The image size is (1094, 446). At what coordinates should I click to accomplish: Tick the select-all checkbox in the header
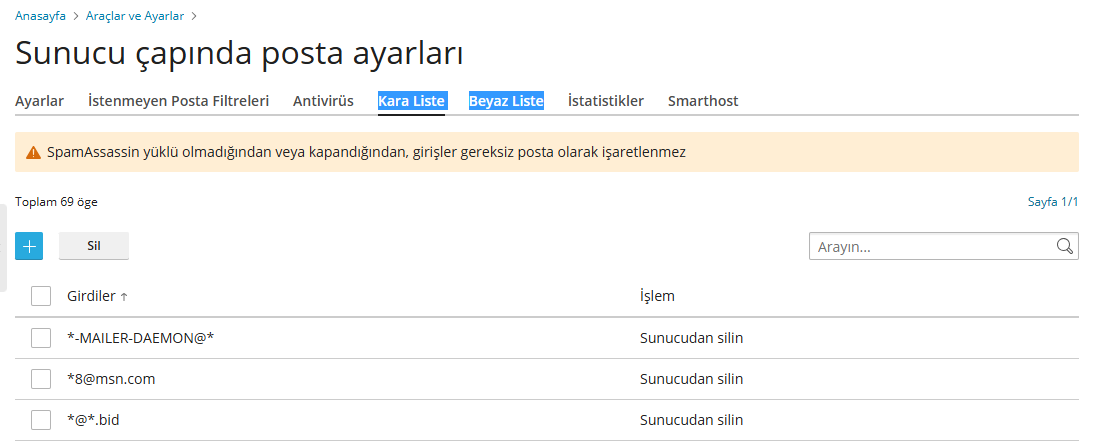tap(41, 296)
